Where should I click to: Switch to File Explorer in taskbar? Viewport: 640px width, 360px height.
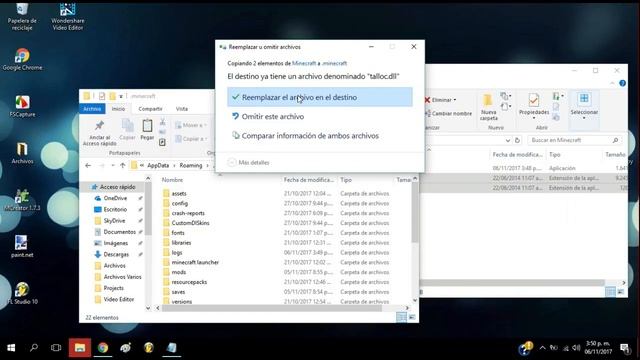tap(80, 348)
